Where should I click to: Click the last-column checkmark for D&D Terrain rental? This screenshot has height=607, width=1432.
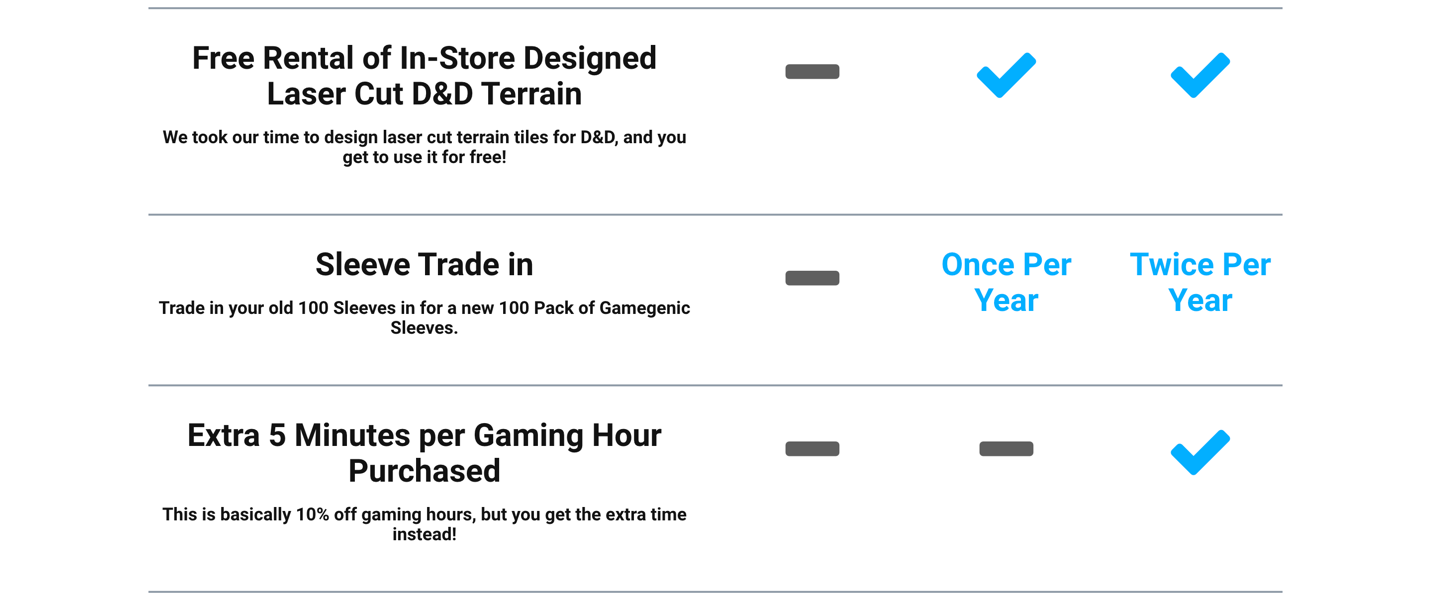[1200, 75]
